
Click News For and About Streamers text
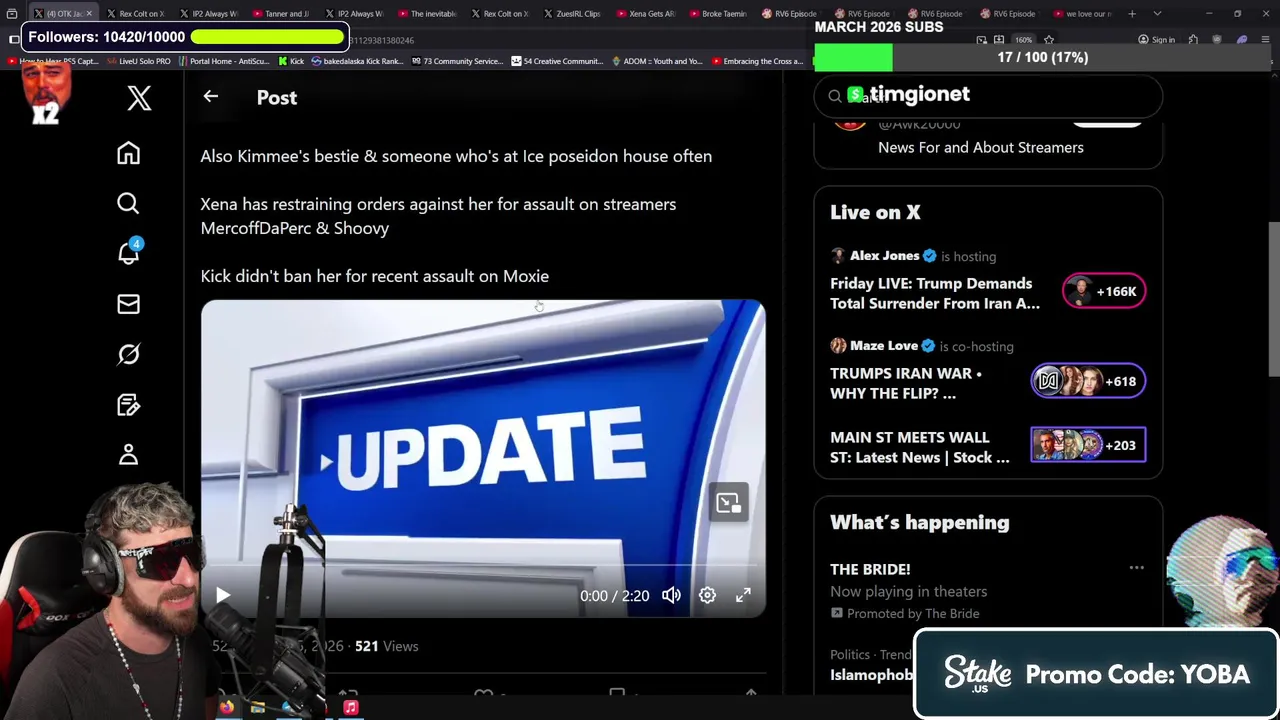click(x=981, y=147)
